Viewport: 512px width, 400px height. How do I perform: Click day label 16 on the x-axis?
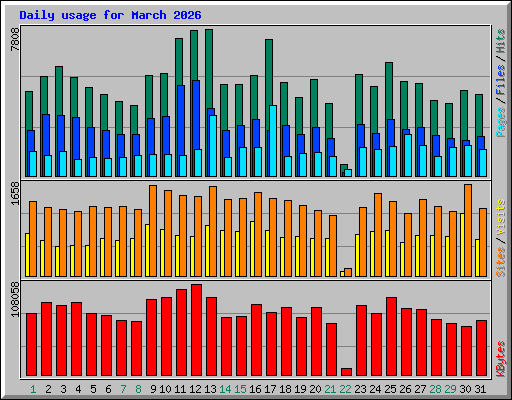[255, 389]
